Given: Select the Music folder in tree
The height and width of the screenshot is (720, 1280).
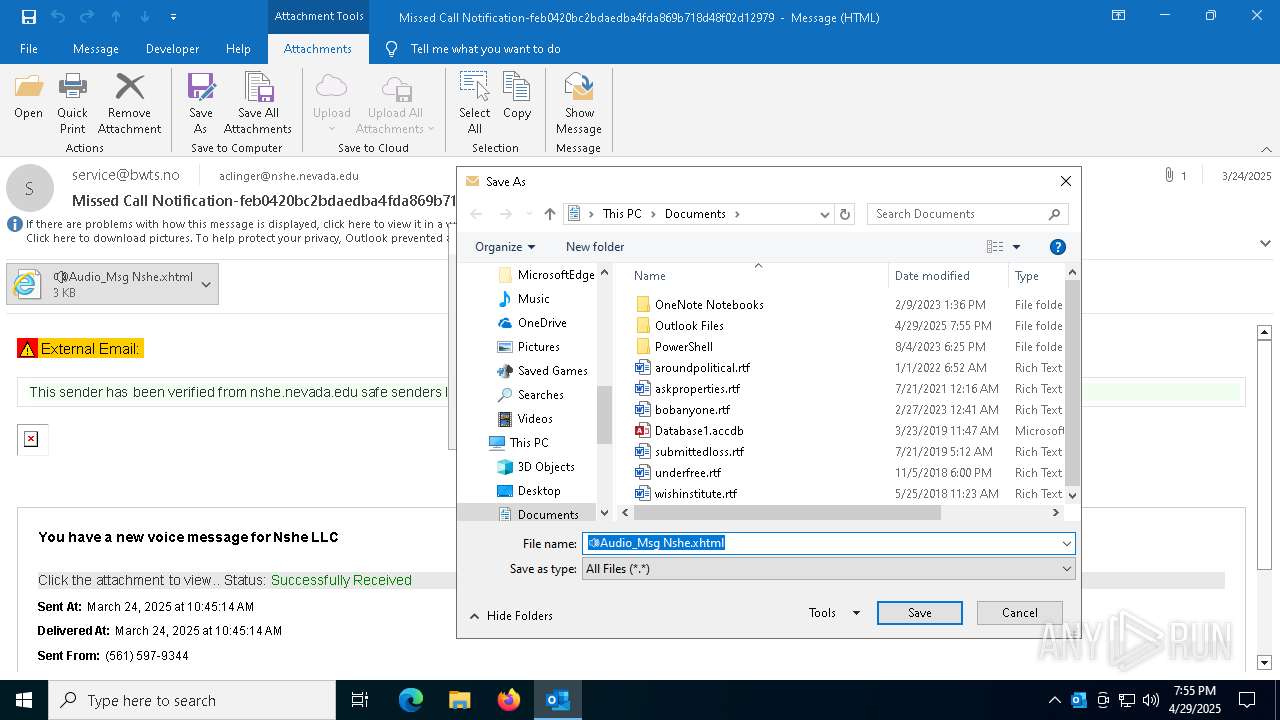Looking at the screenshot, I should [533, 299].
